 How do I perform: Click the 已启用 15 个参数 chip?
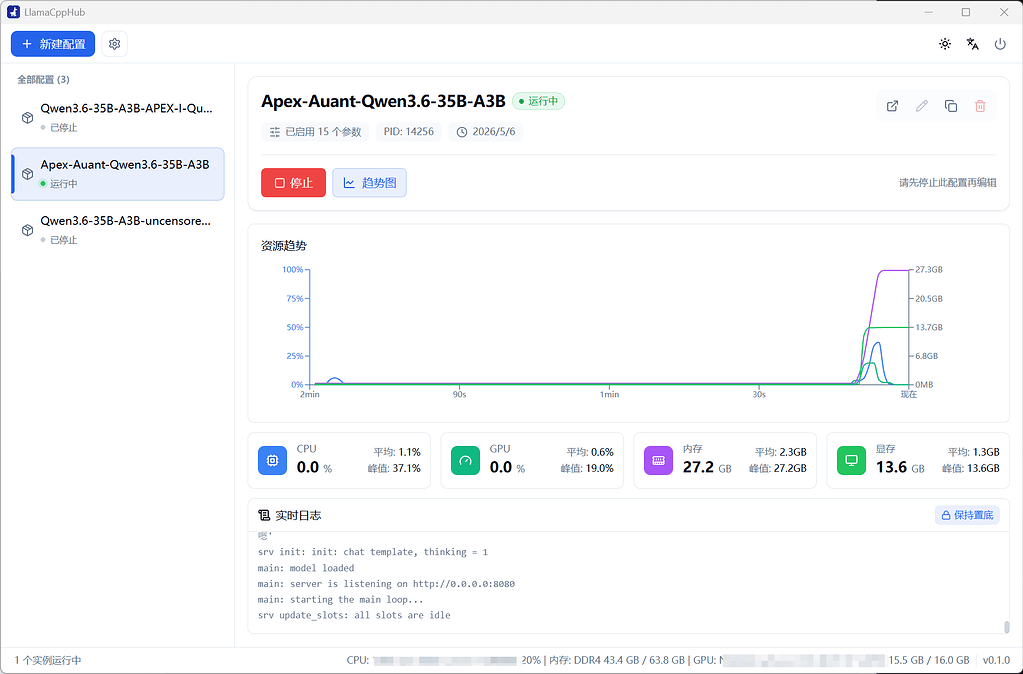click(315, 132)
